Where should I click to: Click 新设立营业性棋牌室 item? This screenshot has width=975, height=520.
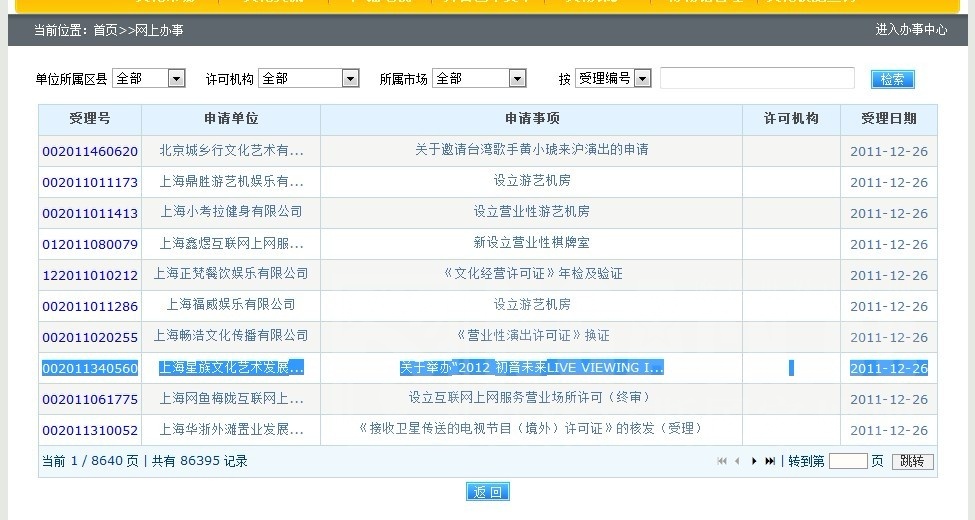click(x=532, y=243)
